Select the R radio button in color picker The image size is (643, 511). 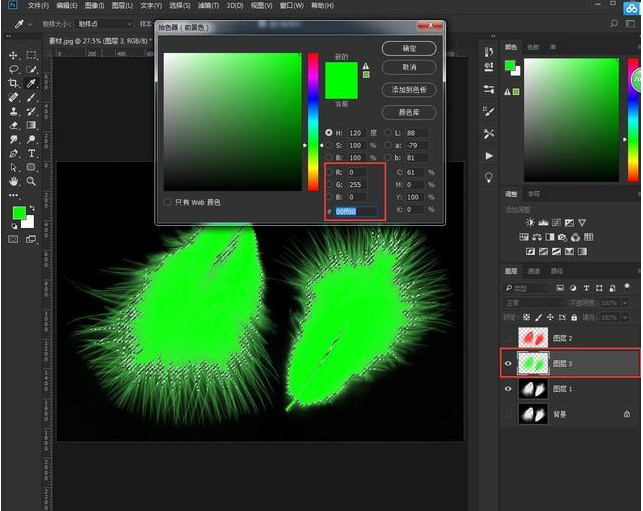click(x=330, y=172)
